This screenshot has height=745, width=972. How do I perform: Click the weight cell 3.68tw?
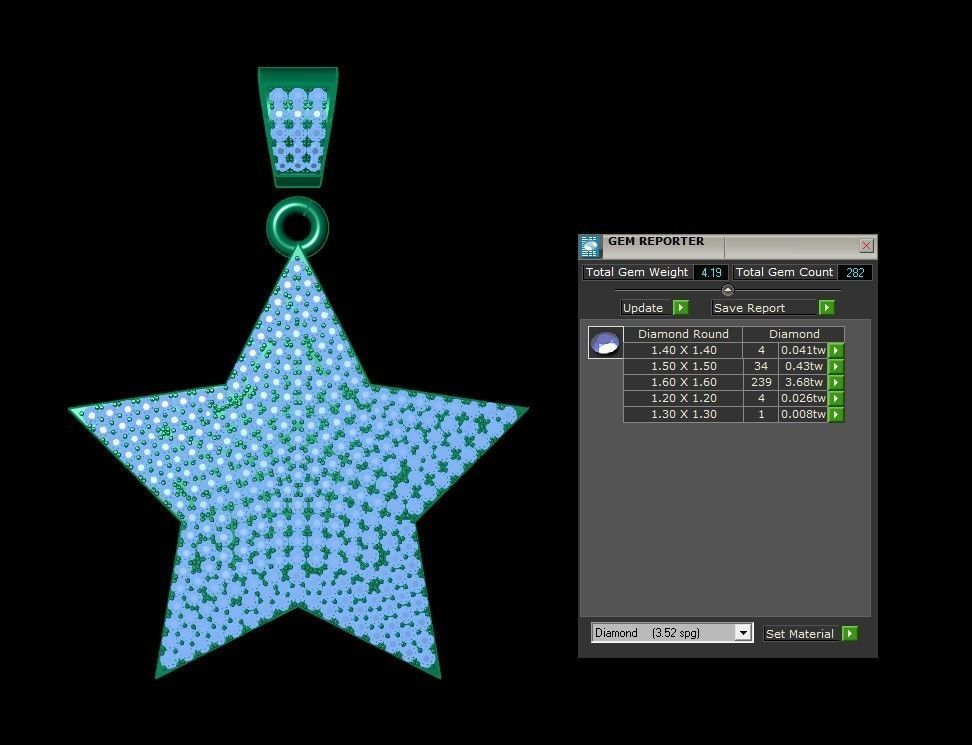point(803,382)
